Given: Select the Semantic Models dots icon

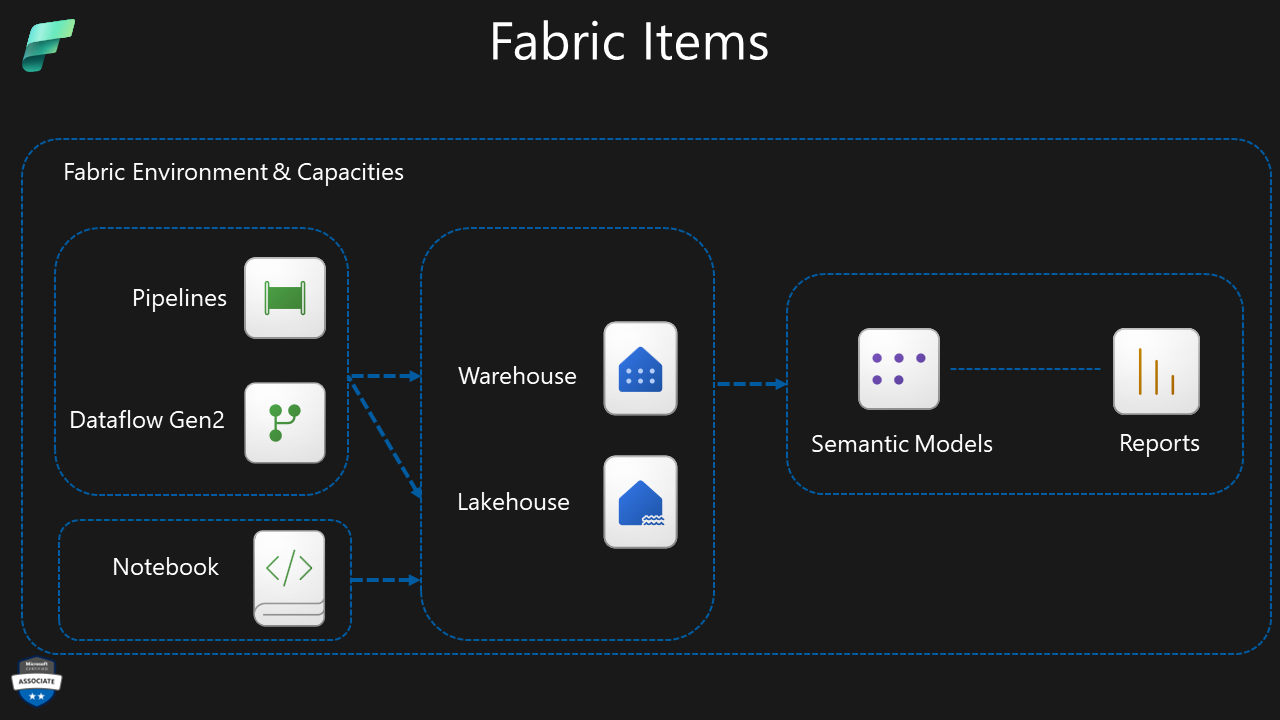Looking at the screenshot, I should [898, 368].
